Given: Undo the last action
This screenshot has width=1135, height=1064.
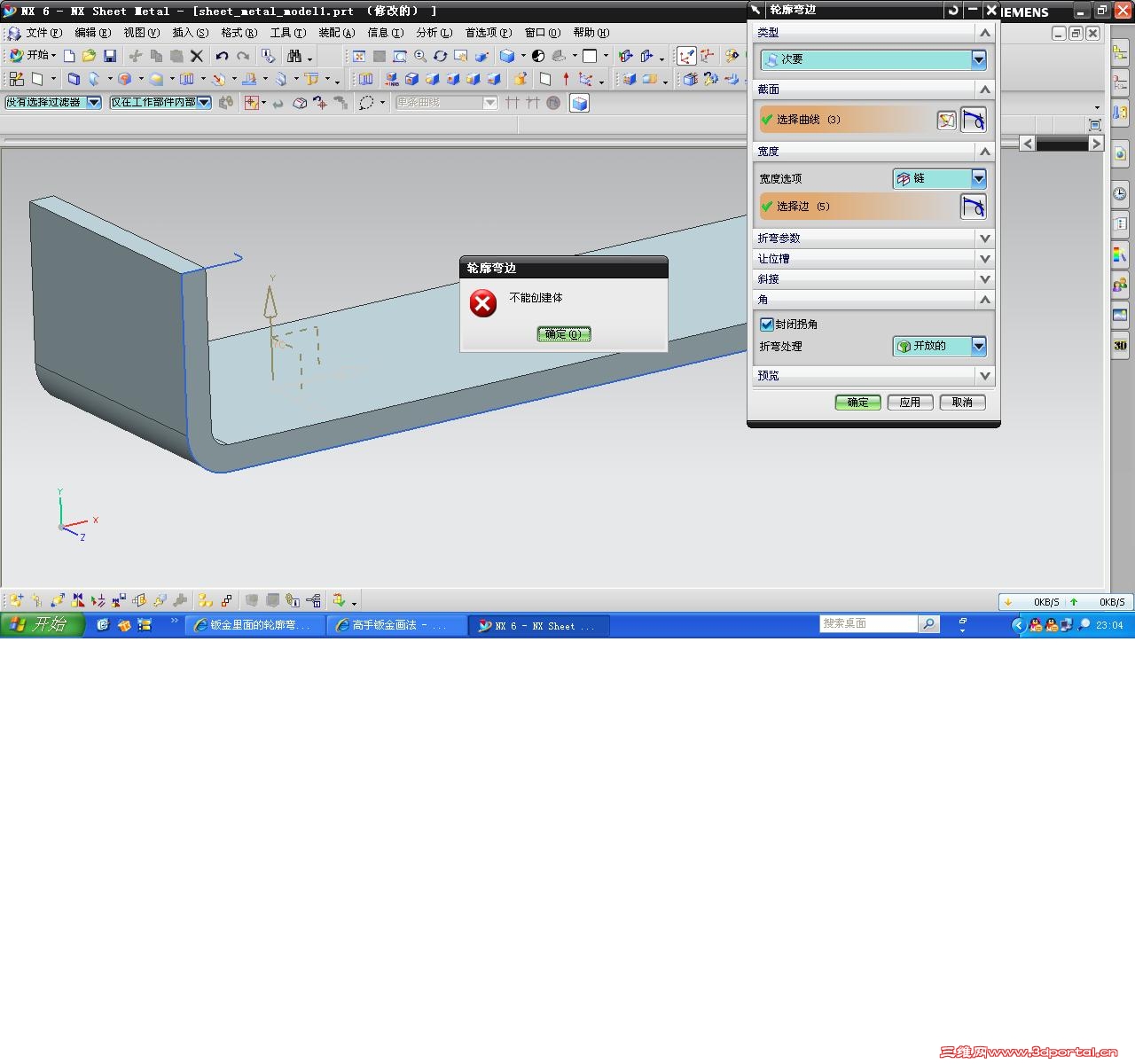Looking at the screenshot, I should (222, 56).
